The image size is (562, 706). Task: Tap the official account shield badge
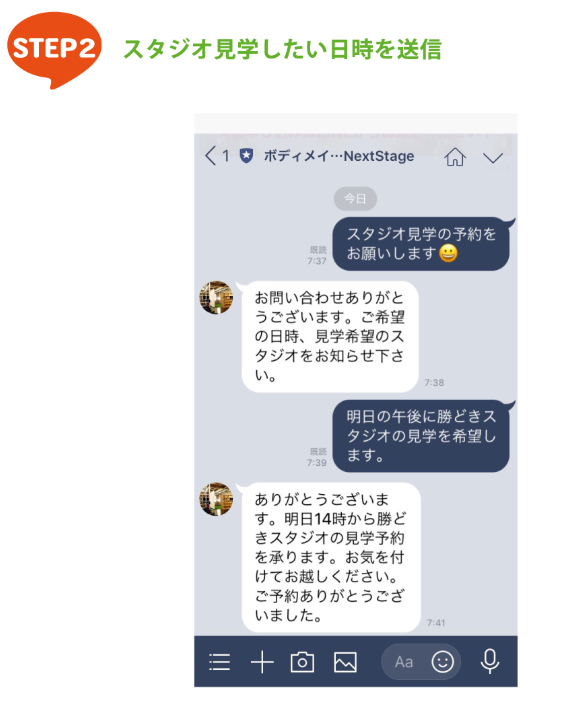[x=246, y=156]
